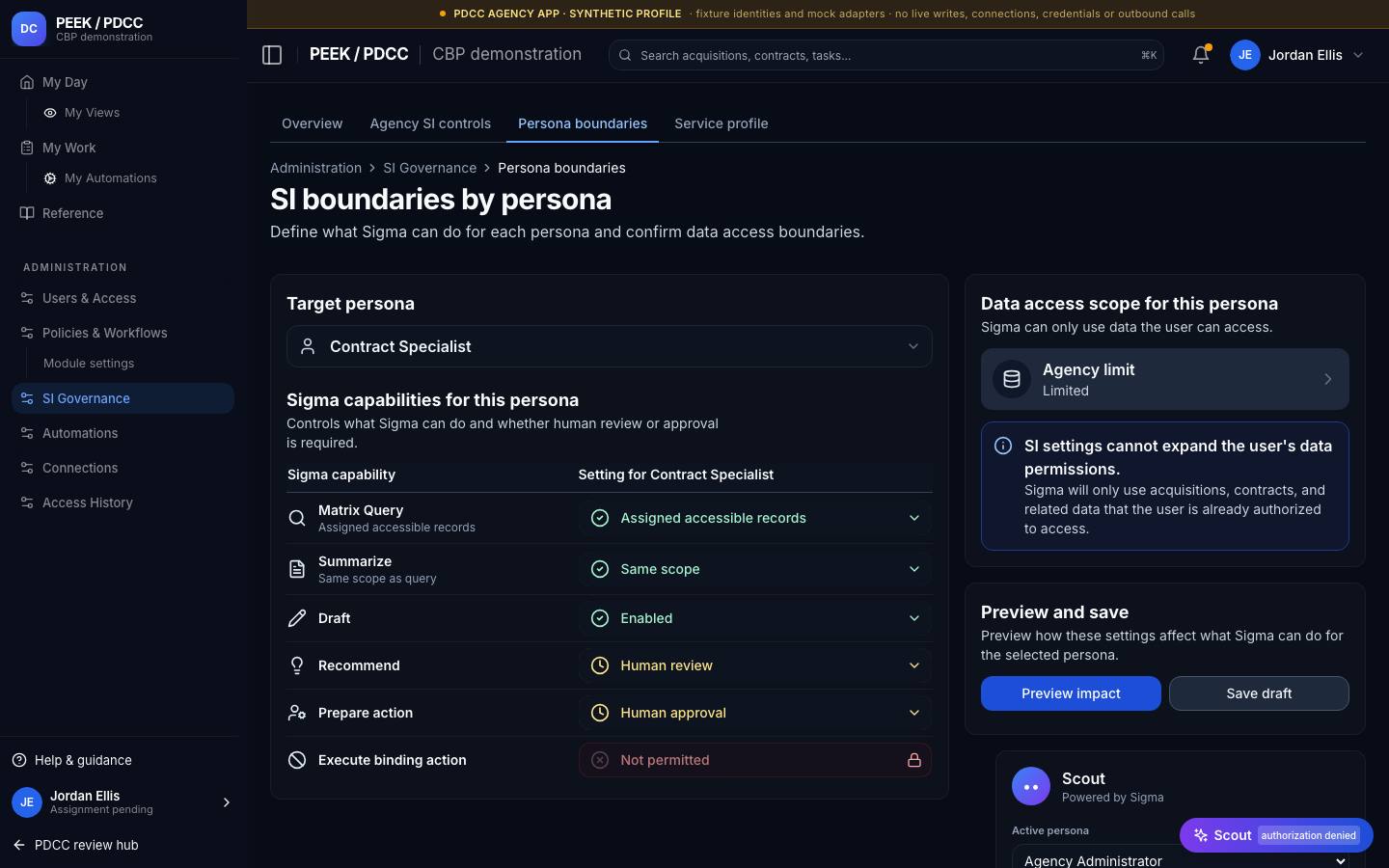Select the Persona boundaries tab
This screenshot has width=1389, height=868.
click(583, 123)
